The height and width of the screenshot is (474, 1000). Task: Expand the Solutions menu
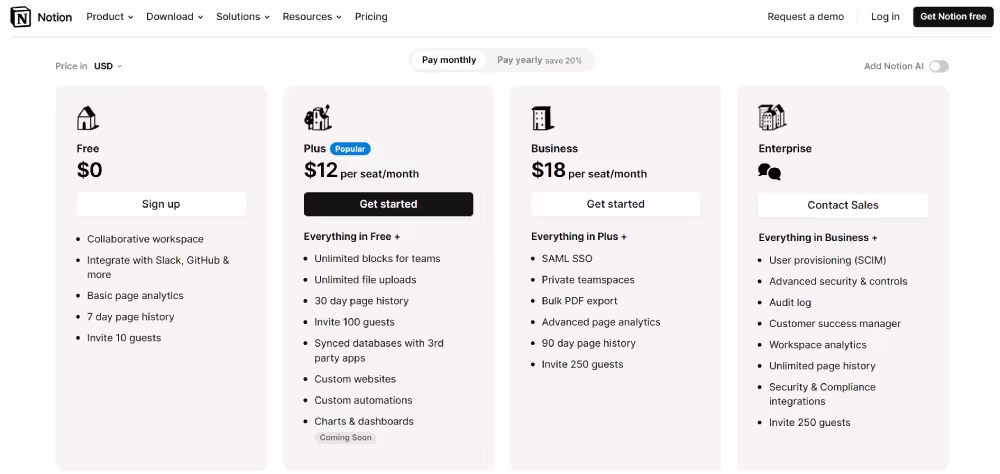[243, 17]
